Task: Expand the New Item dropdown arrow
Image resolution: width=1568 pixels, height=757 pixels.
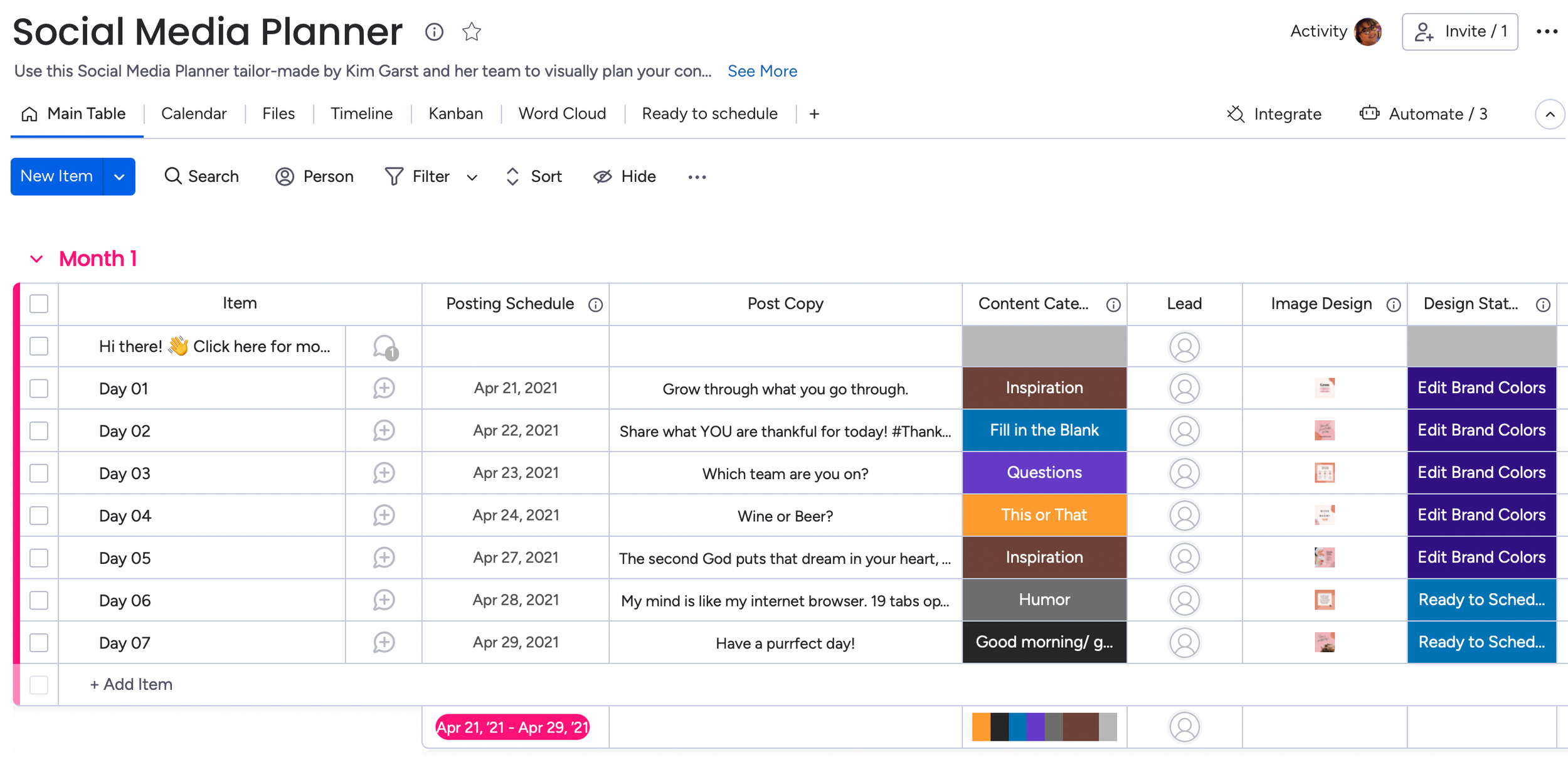Action: (x=119, y=177)
